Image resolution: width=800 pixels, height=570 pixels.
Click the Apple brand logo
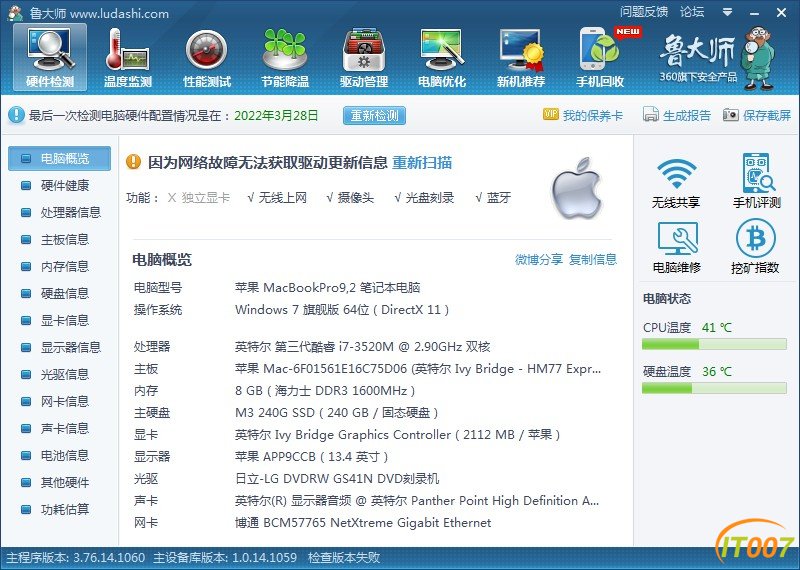(576, 189)
